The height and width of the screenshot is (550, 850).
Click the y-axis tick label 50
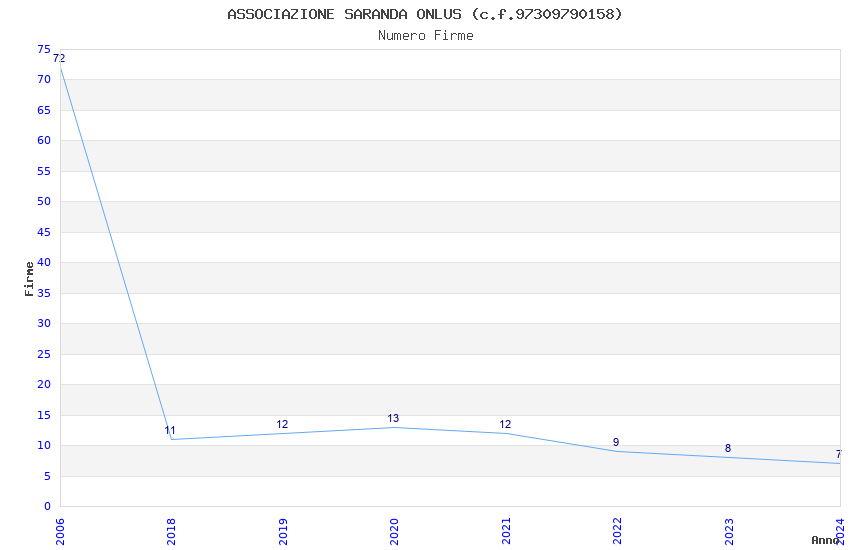pyautogui.click(x=44, y=201)
